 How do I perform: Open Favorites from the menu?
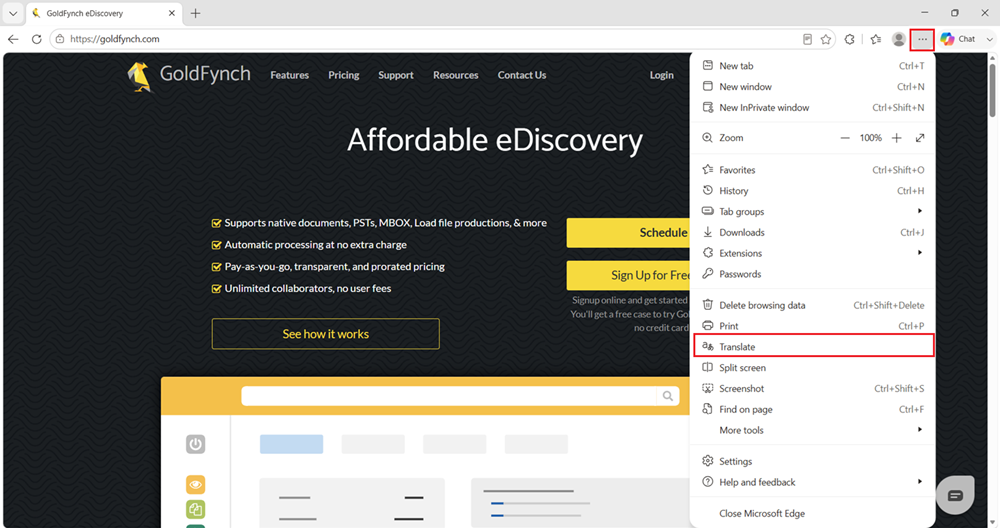point(813,170)
